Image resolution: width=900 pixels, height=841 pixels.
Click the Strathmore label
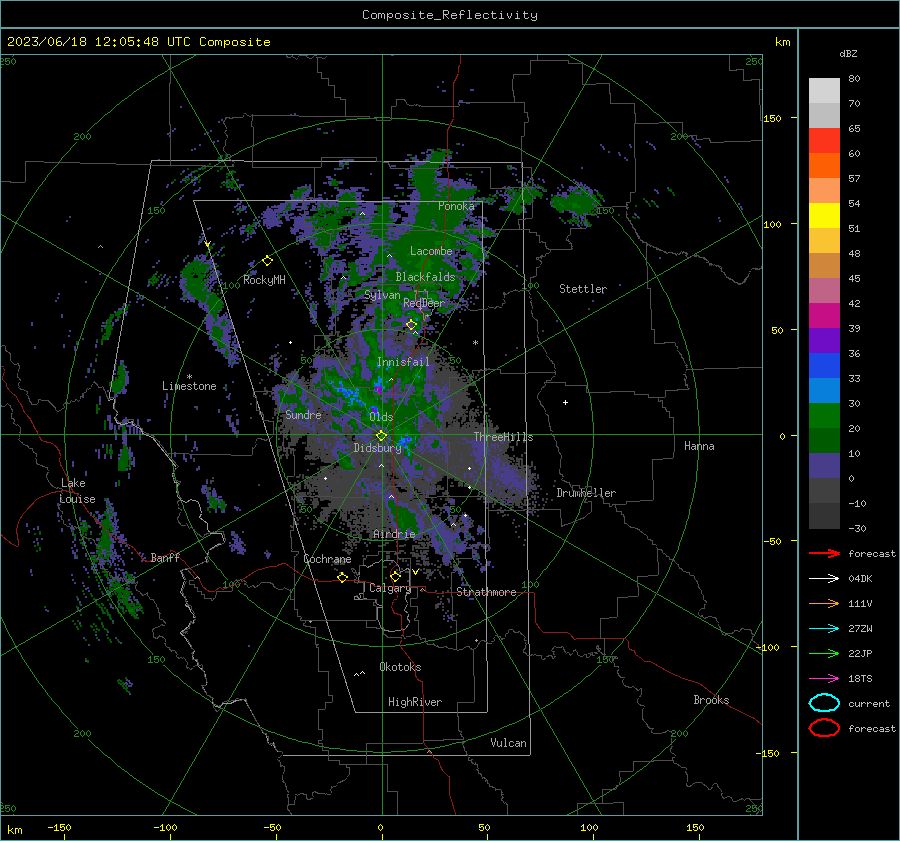pyautogui.click(x=486, y=592)
